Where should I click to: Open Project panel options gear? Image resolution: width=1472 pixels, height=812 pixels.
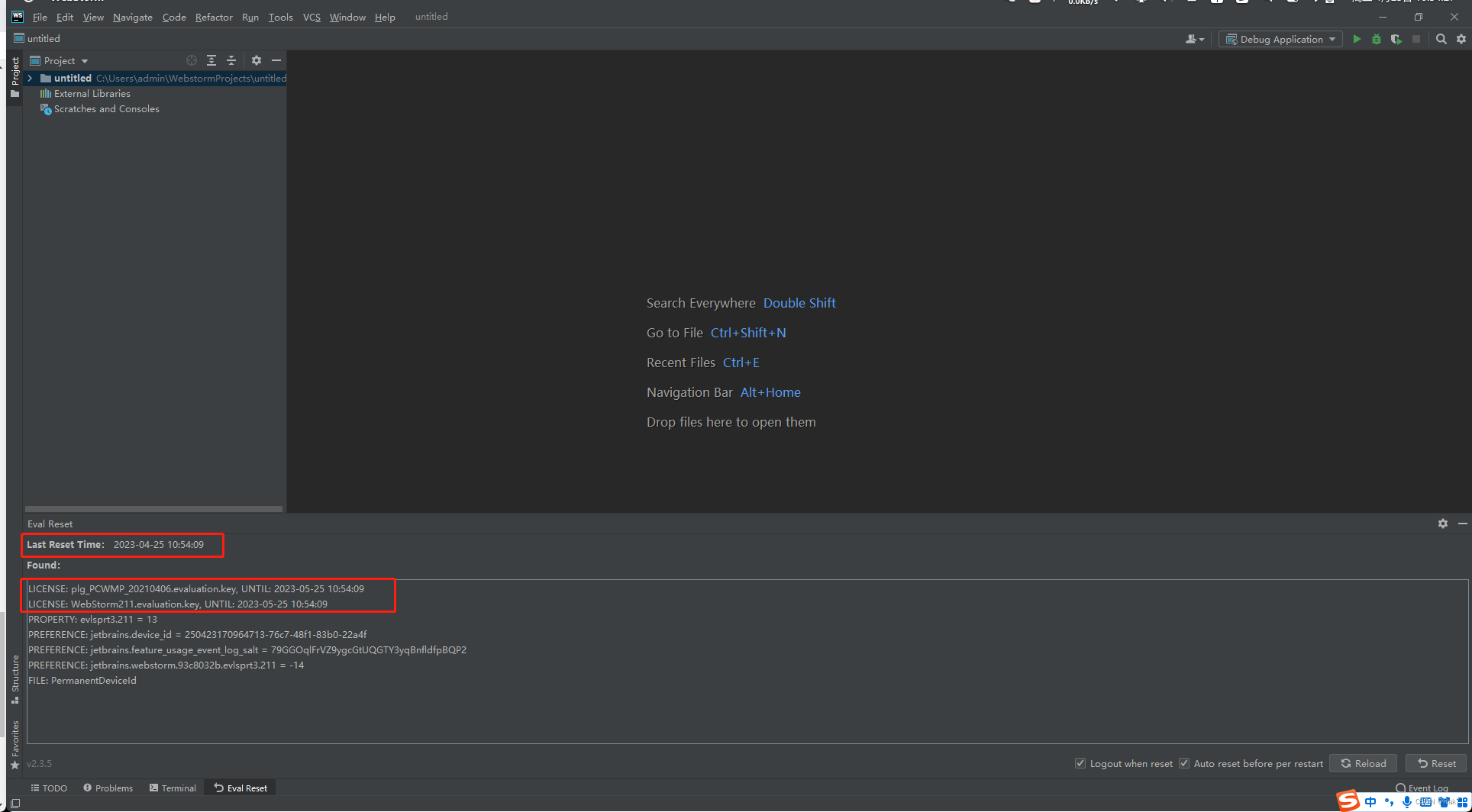257,60
